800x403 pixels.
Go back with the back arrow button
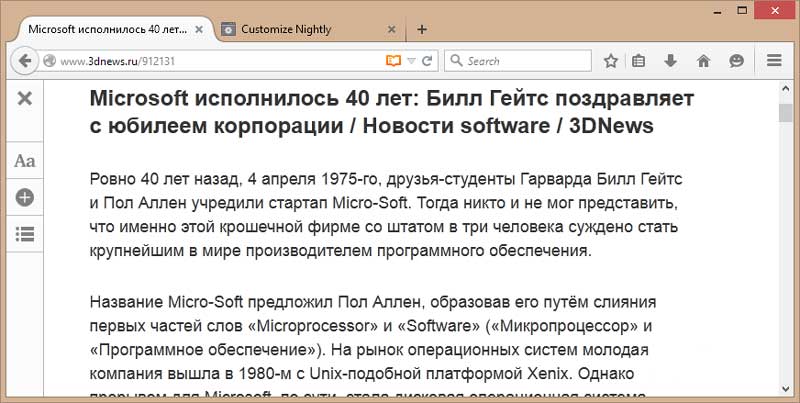pos(24,61)
